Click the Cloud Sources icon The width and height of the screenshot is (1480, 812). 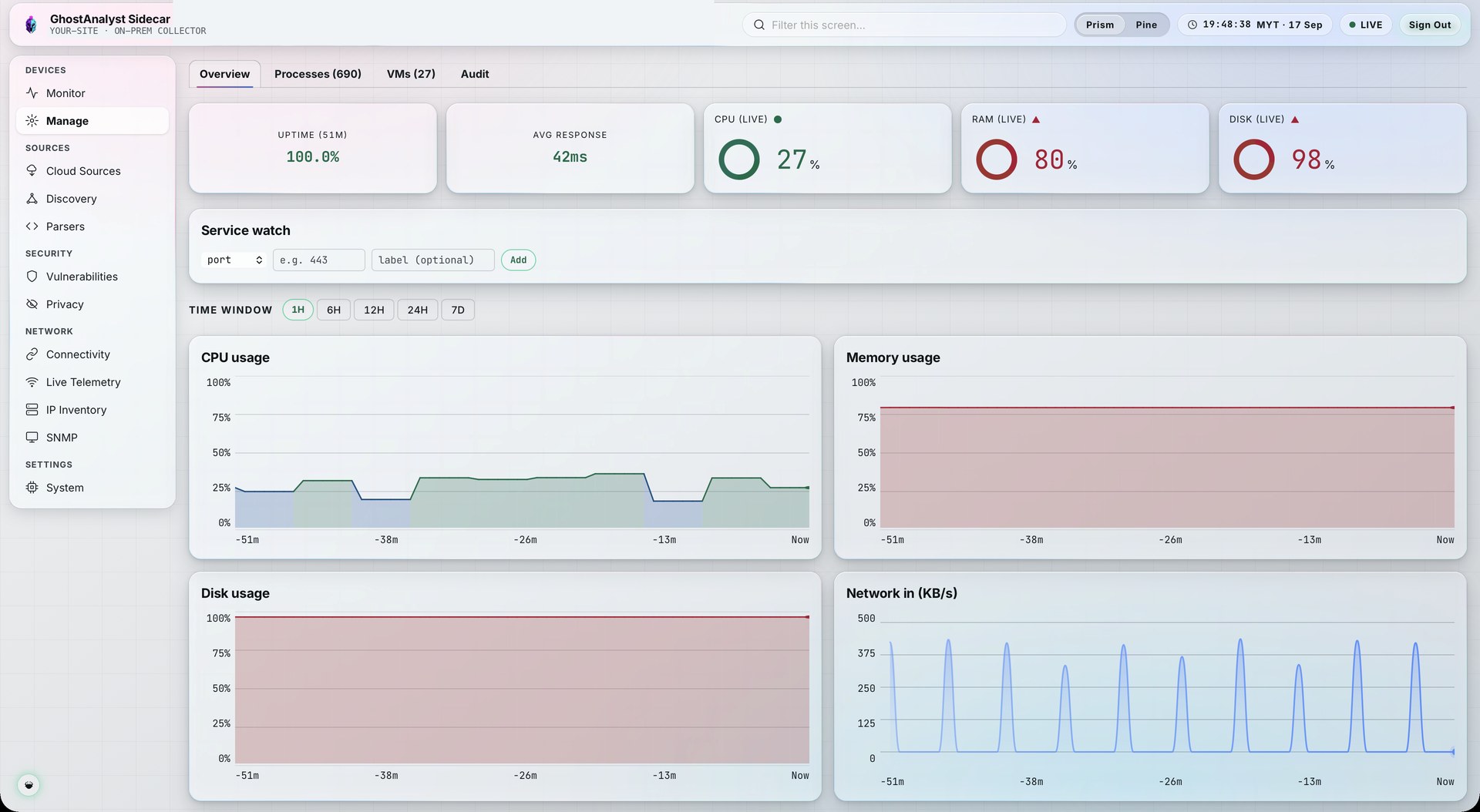point(32,171)
